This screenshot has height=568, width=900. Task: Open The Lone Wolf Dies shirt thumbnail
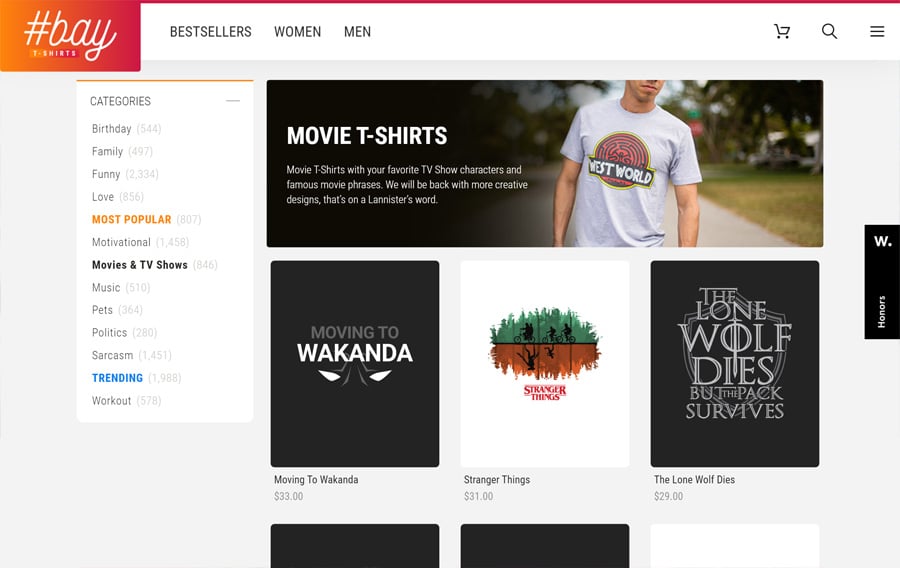coord(735,364)
